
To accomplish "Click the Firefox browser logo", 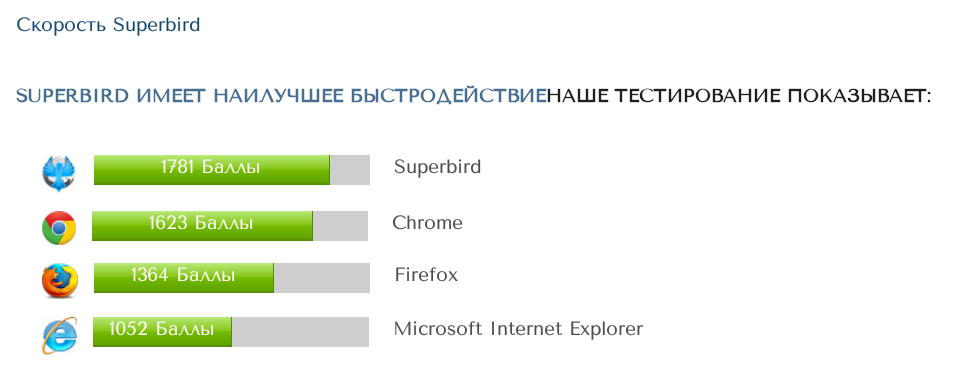I will click(60, 281).
